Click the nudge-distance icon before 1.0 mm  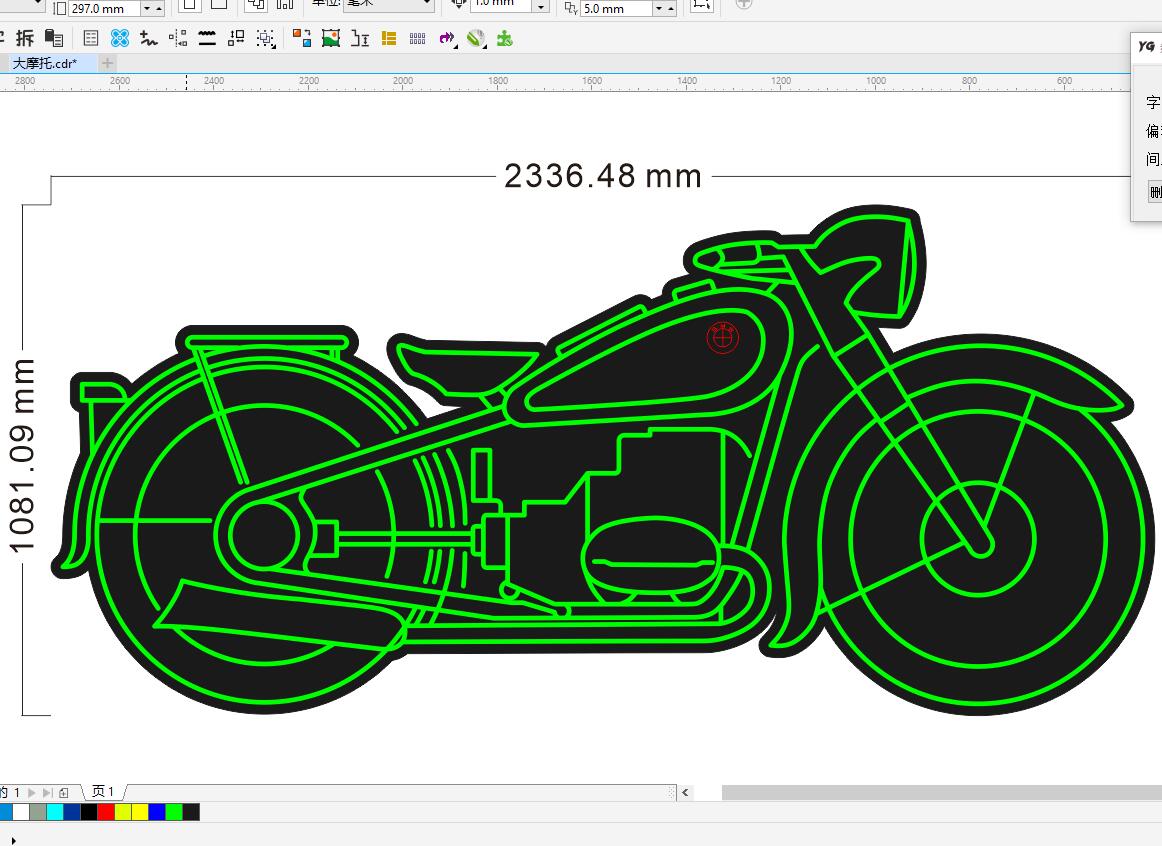pyautogui.click(x=459, y=6)
